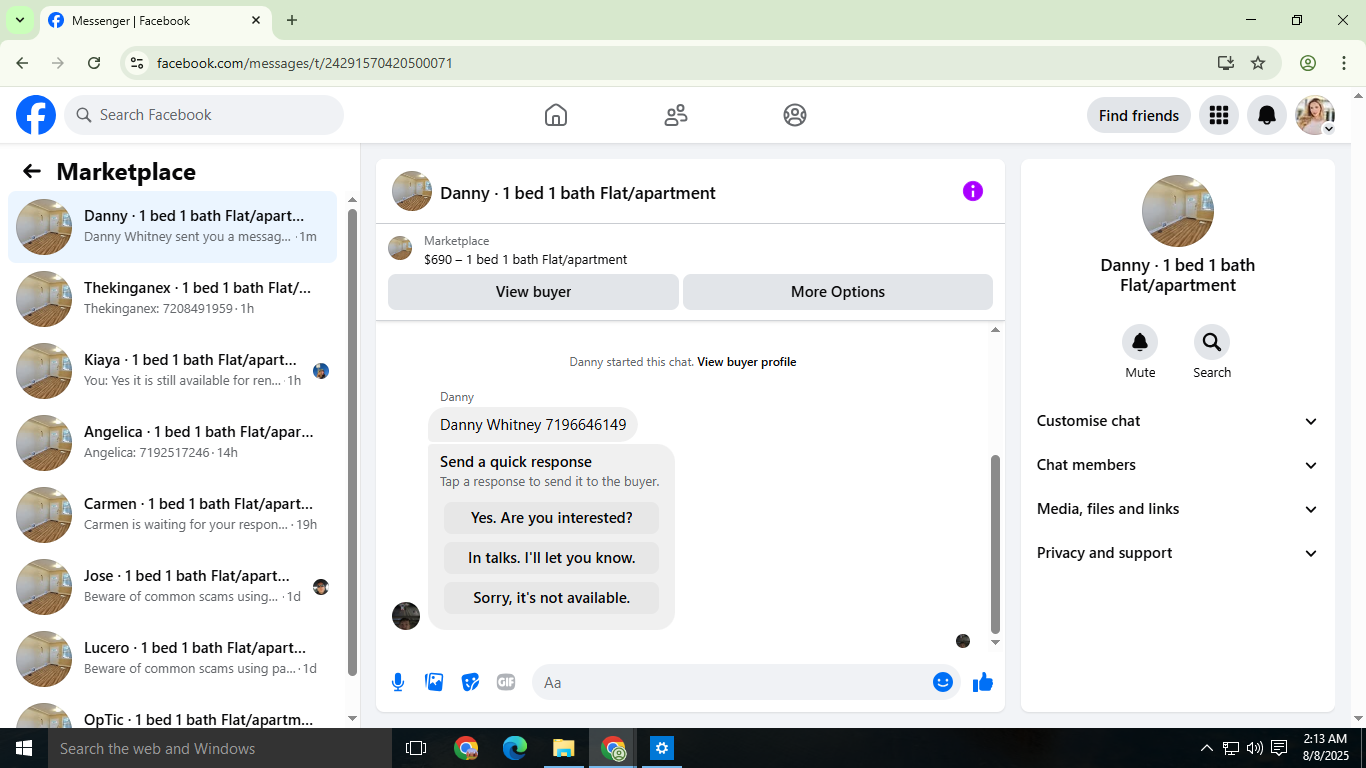Screen dimensions: 1366x768
Task: Expand the Chat members section
Action: pyautogui.click(x=1178, y=465)
